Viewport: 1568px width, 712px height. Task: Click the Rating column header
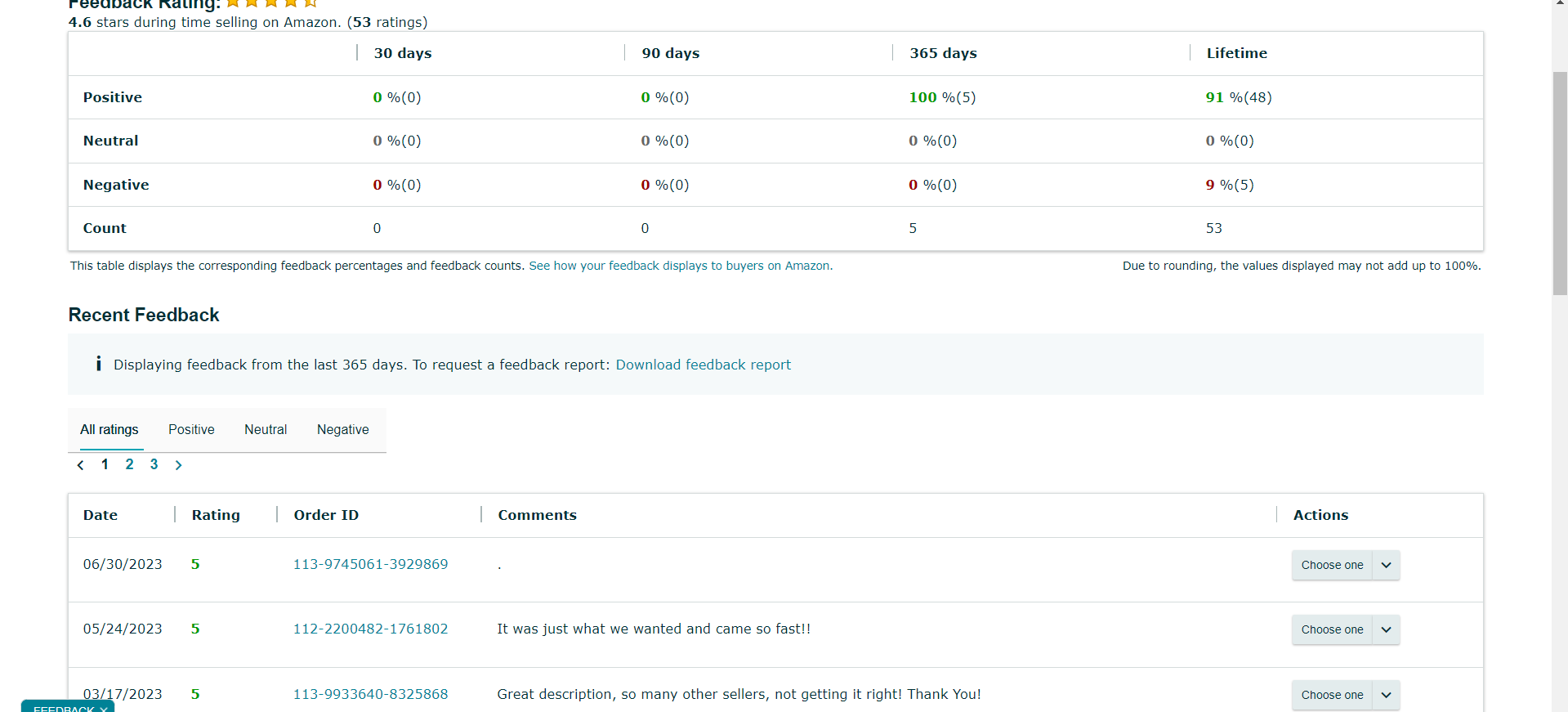(x=216, y=515)
